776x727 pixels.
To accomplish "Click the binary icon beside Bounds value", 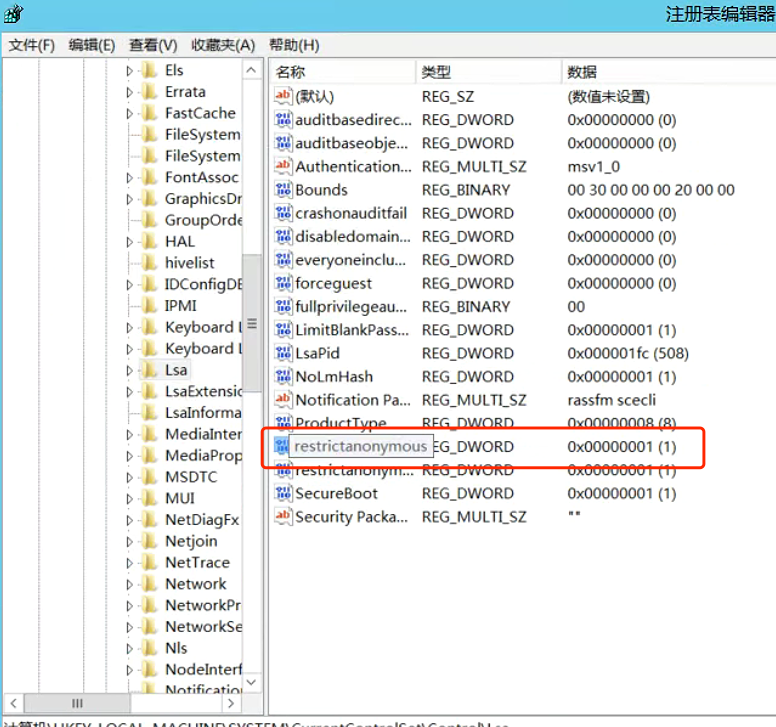I will point(282,190).
